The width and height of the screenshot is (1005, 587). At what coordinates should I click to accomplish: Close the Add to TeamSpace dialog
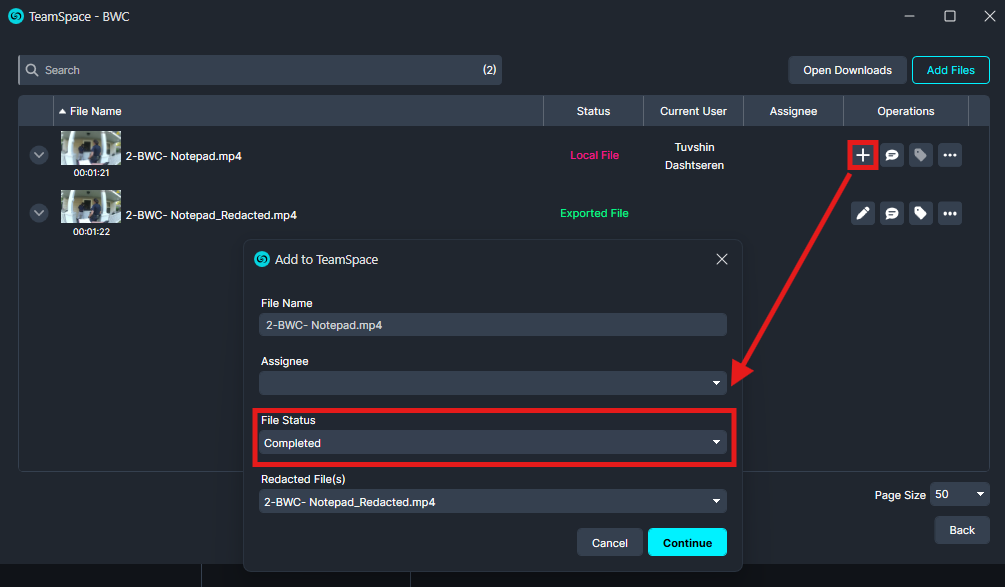722,259
